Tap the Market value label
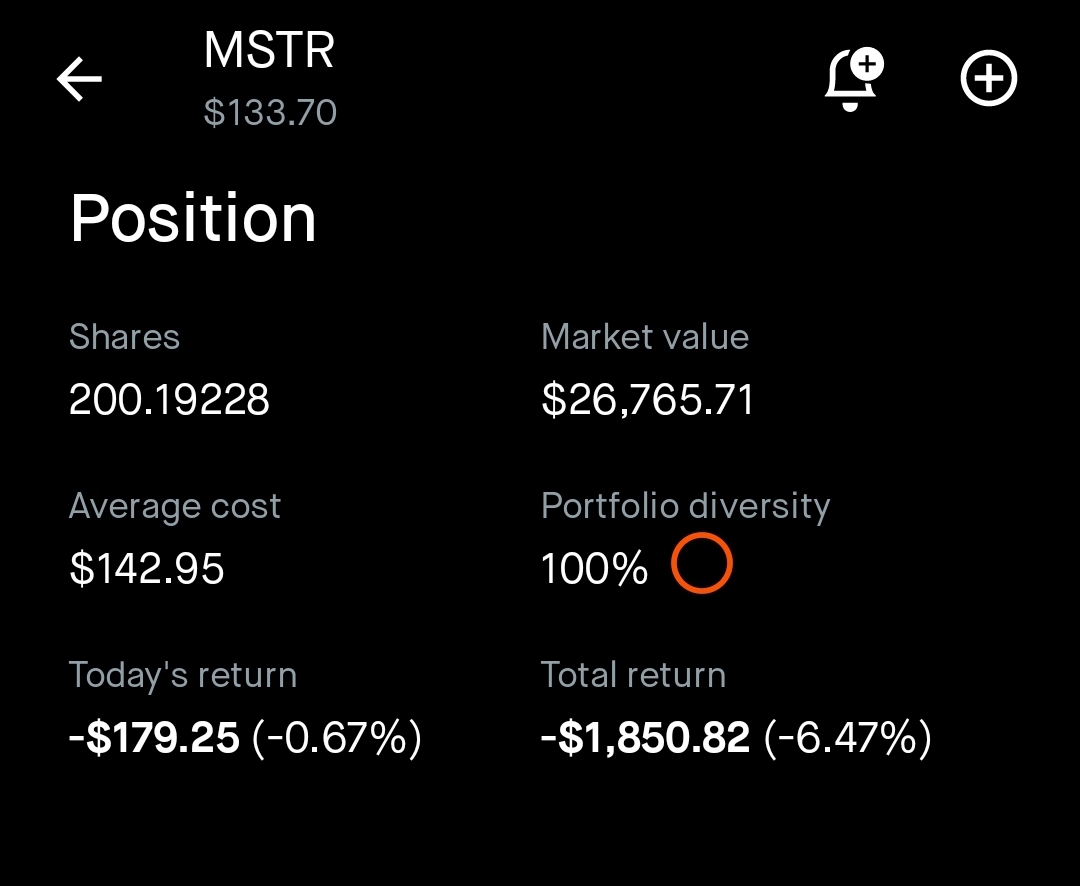 [644, 337]
